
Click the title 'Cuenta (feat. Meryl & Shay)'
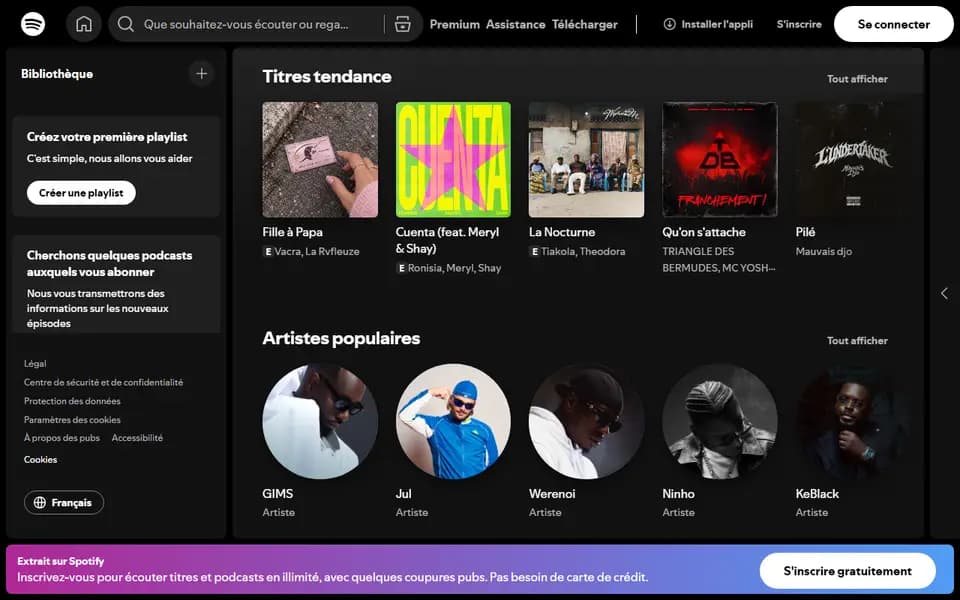tap(448, 240)
